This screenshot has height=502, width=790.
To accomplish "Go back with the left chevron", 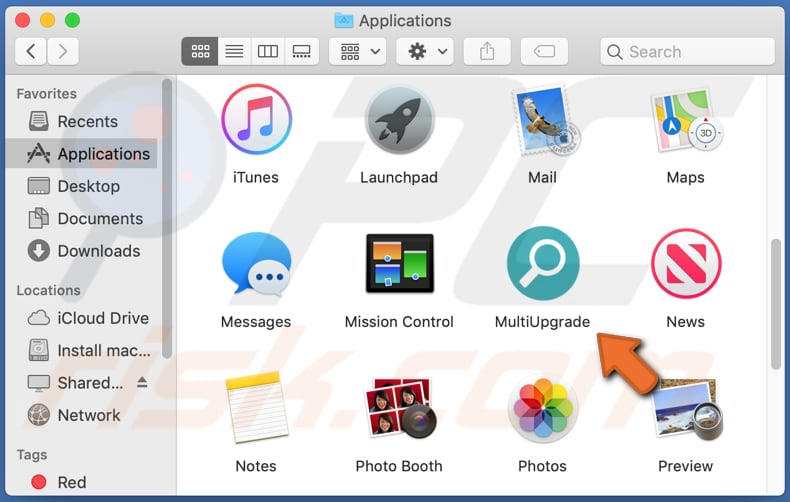I will click(x=31, y=51).
